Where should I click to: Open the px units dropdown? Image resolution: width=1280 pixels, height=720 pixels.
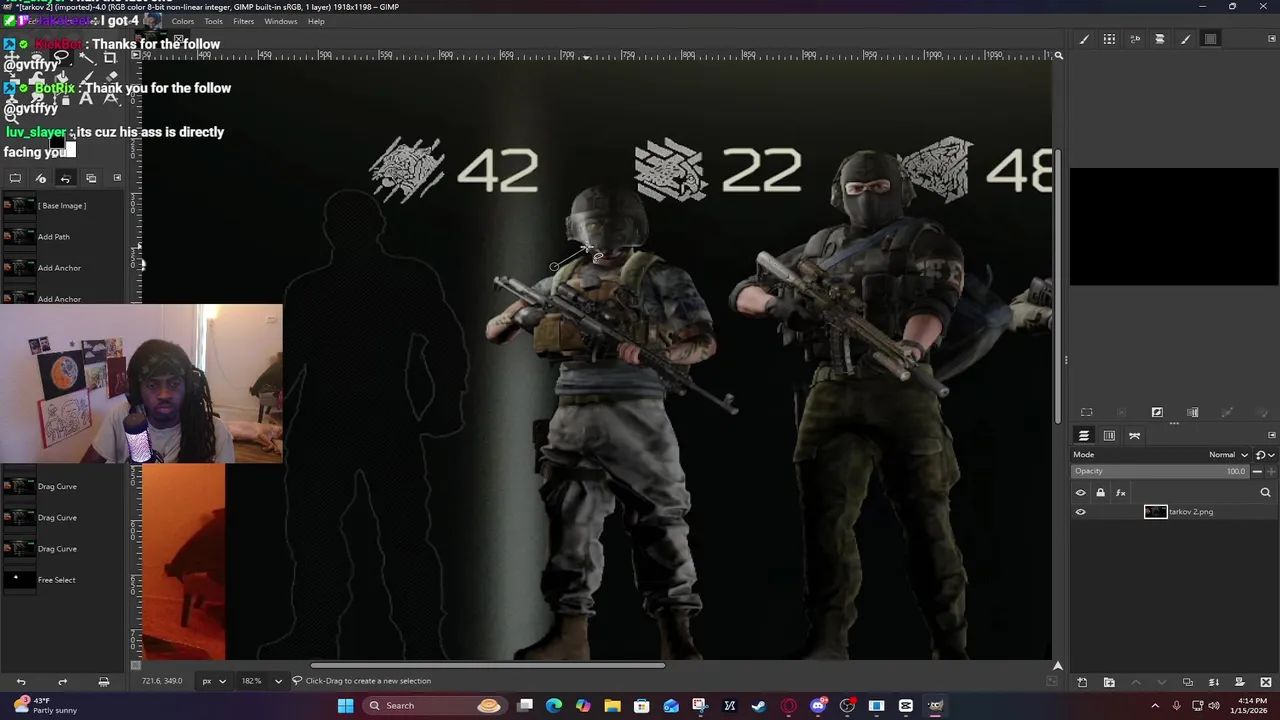(214, 681)
